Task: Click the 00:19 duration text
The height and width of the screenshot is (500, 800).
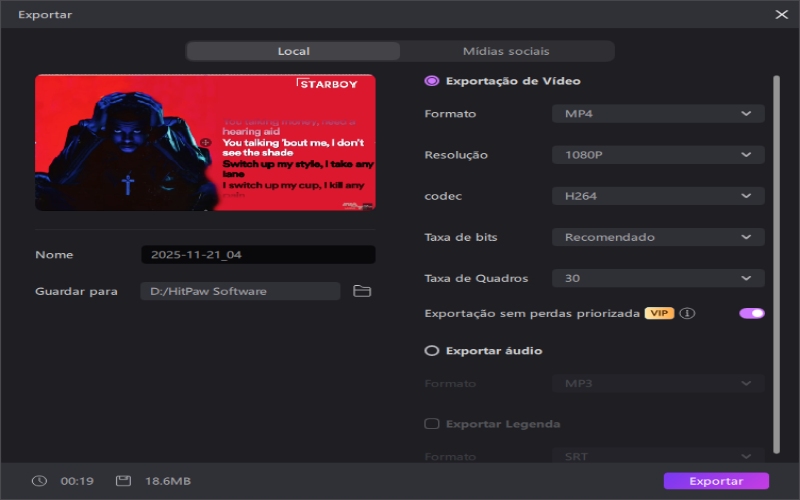Action: (x=77, y=481)
